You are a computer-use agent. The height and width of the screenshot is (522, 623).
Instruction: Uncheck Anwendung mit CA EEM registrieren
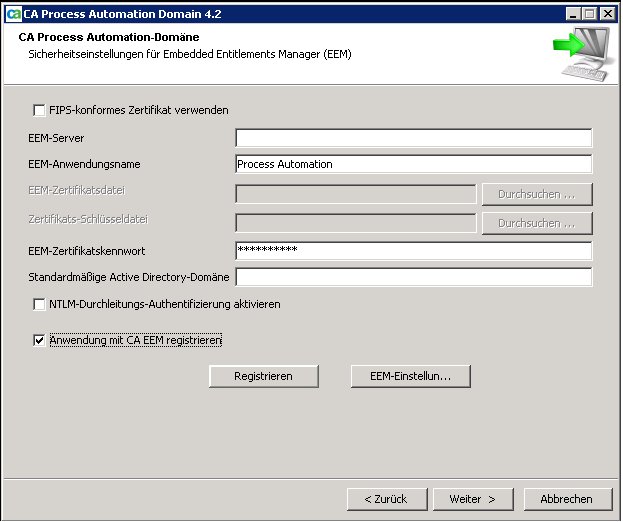click(x=39, y=340)
